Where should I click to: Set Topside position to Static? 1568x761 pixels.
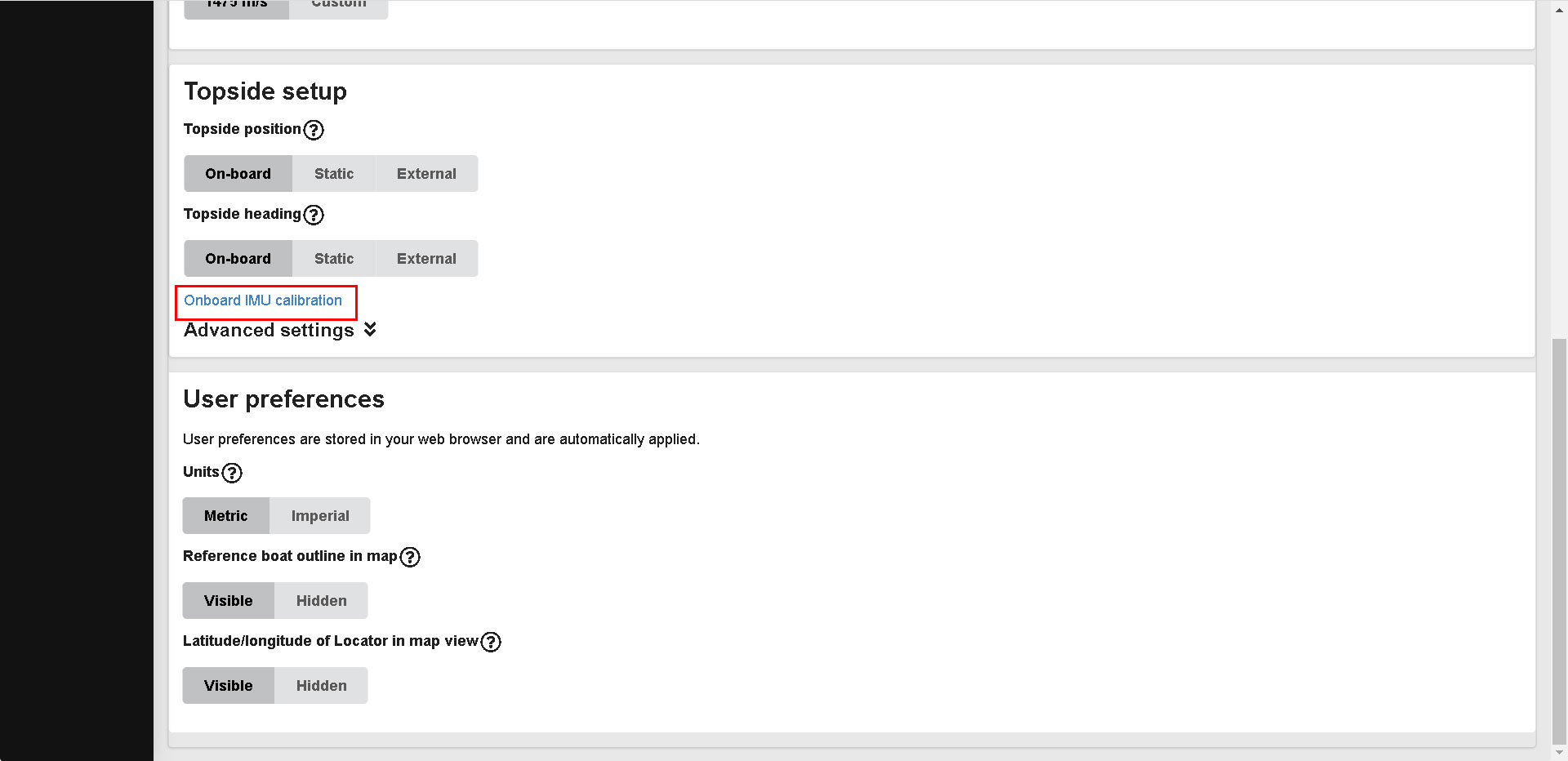pyautogui.click(x=334, y=174)
